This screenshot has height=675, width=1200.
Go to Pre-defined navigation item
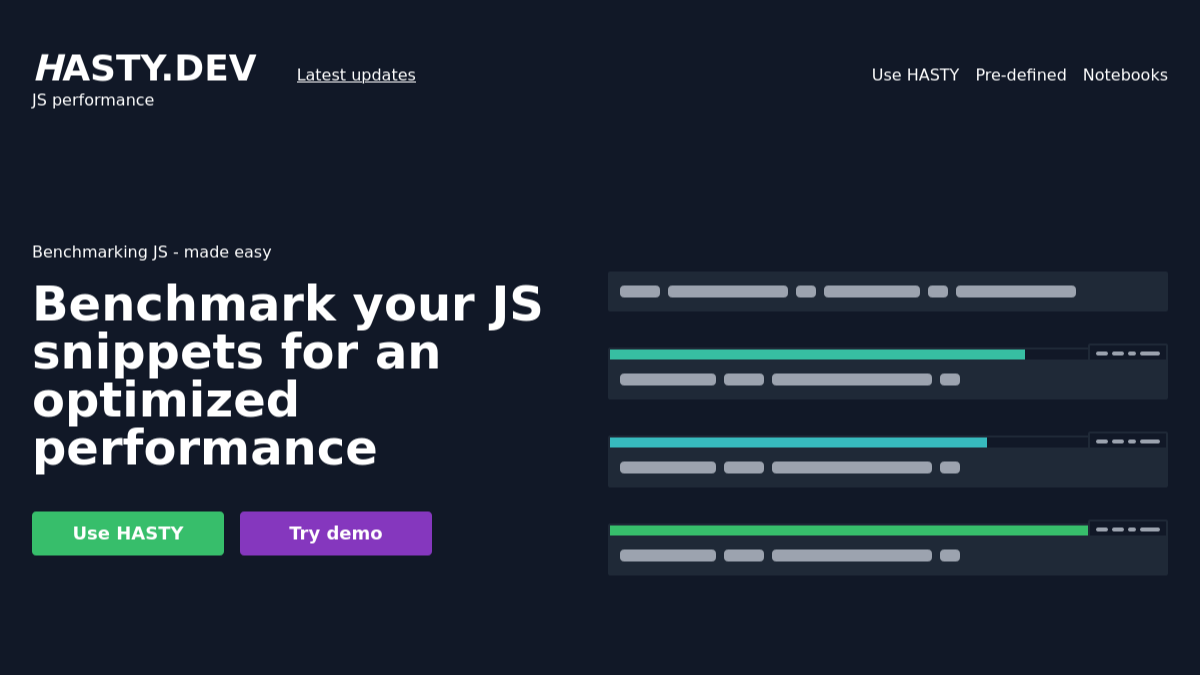coord(1021,75)
